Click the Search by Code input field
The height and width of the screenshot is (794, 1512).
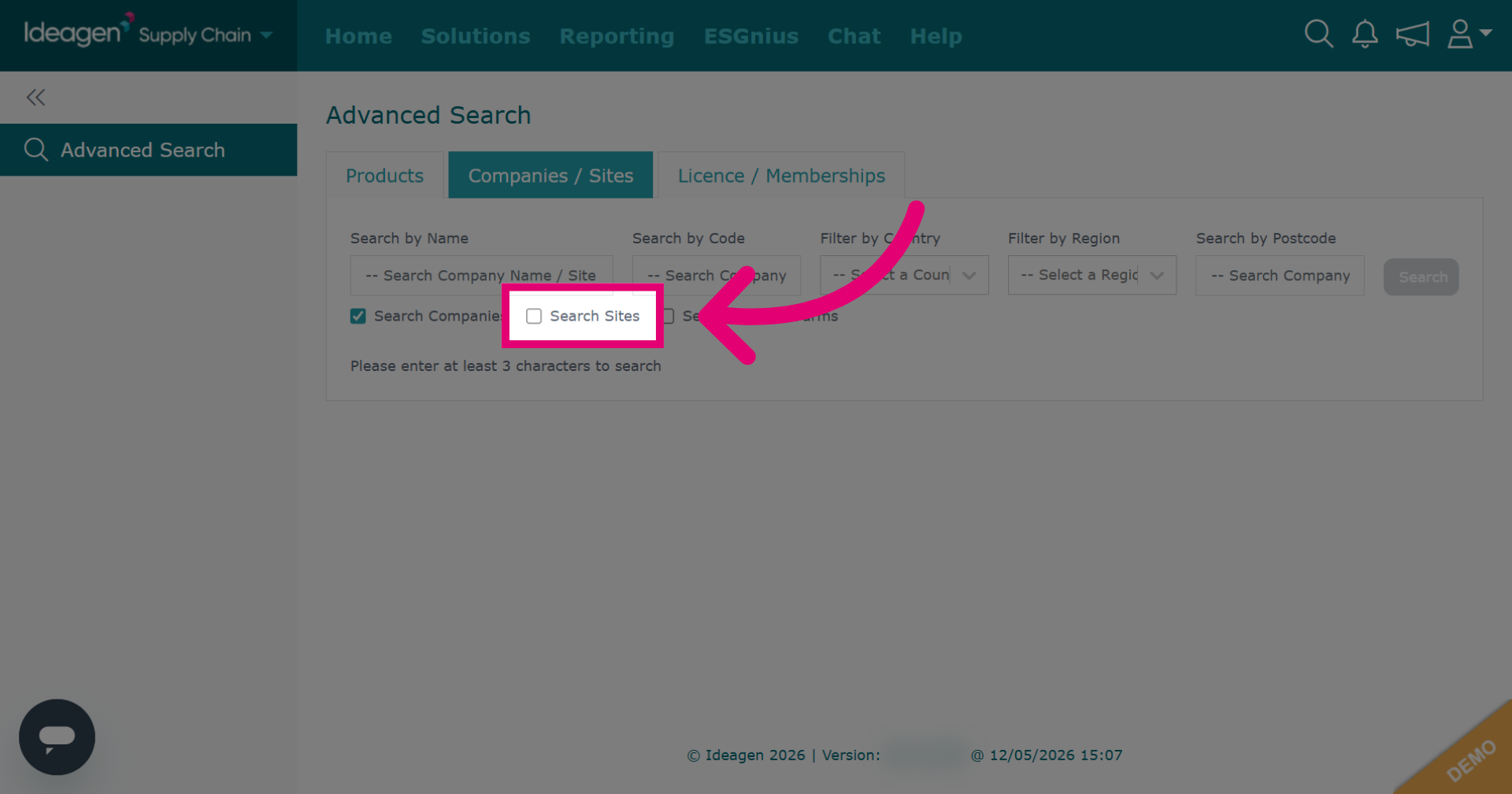pyautogui.click(x=717, y=276)
